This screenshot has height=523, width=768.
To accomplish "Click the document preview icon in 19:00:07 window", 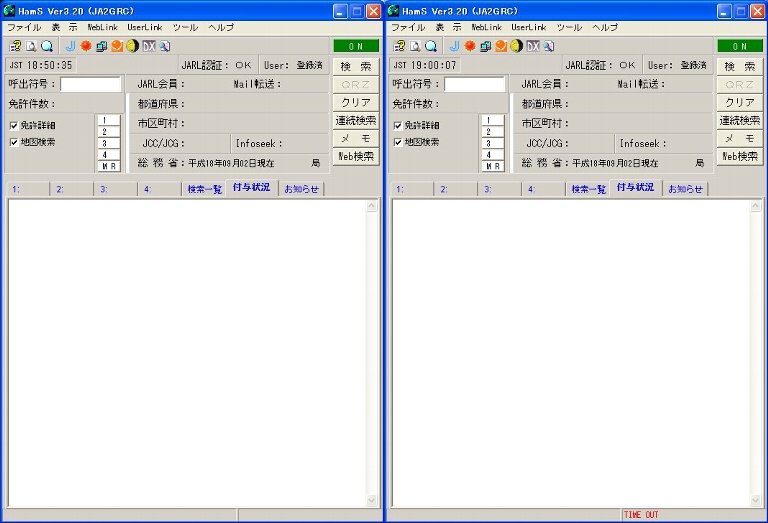I will (415, 46).
